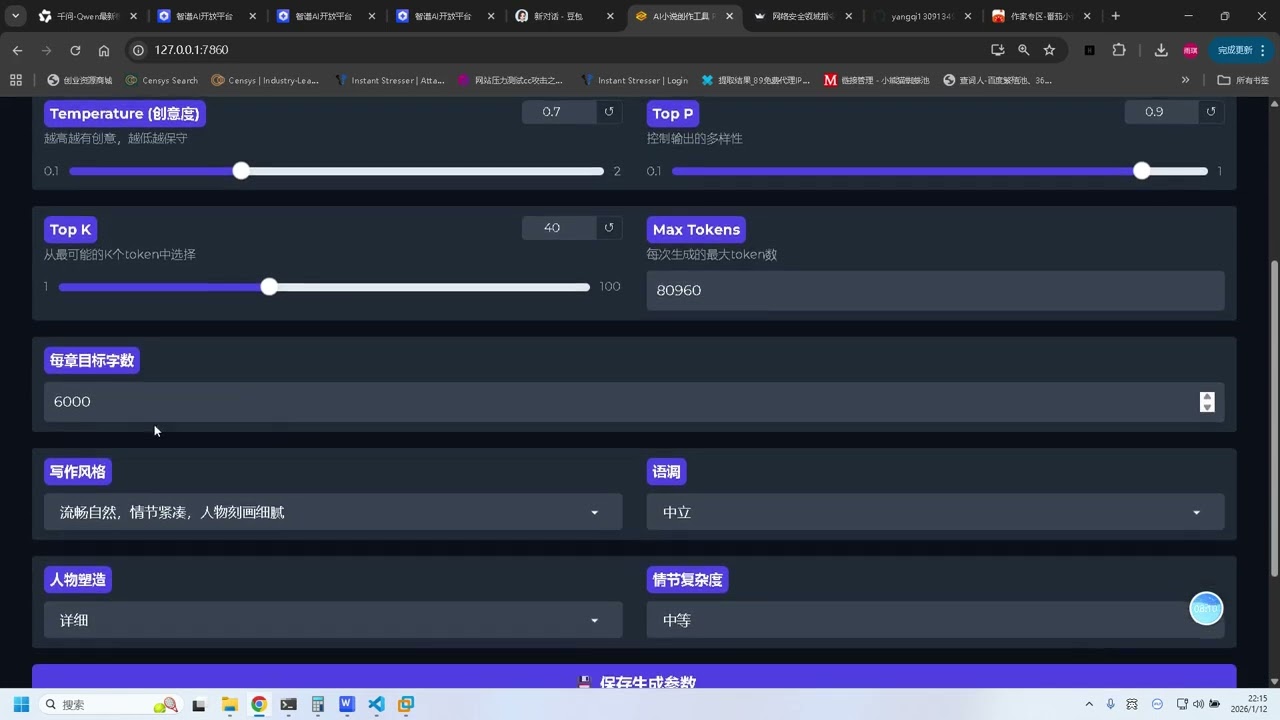1280x720 pixels.
Task: Click the site information icon in address bar
Action: (139, 50)
